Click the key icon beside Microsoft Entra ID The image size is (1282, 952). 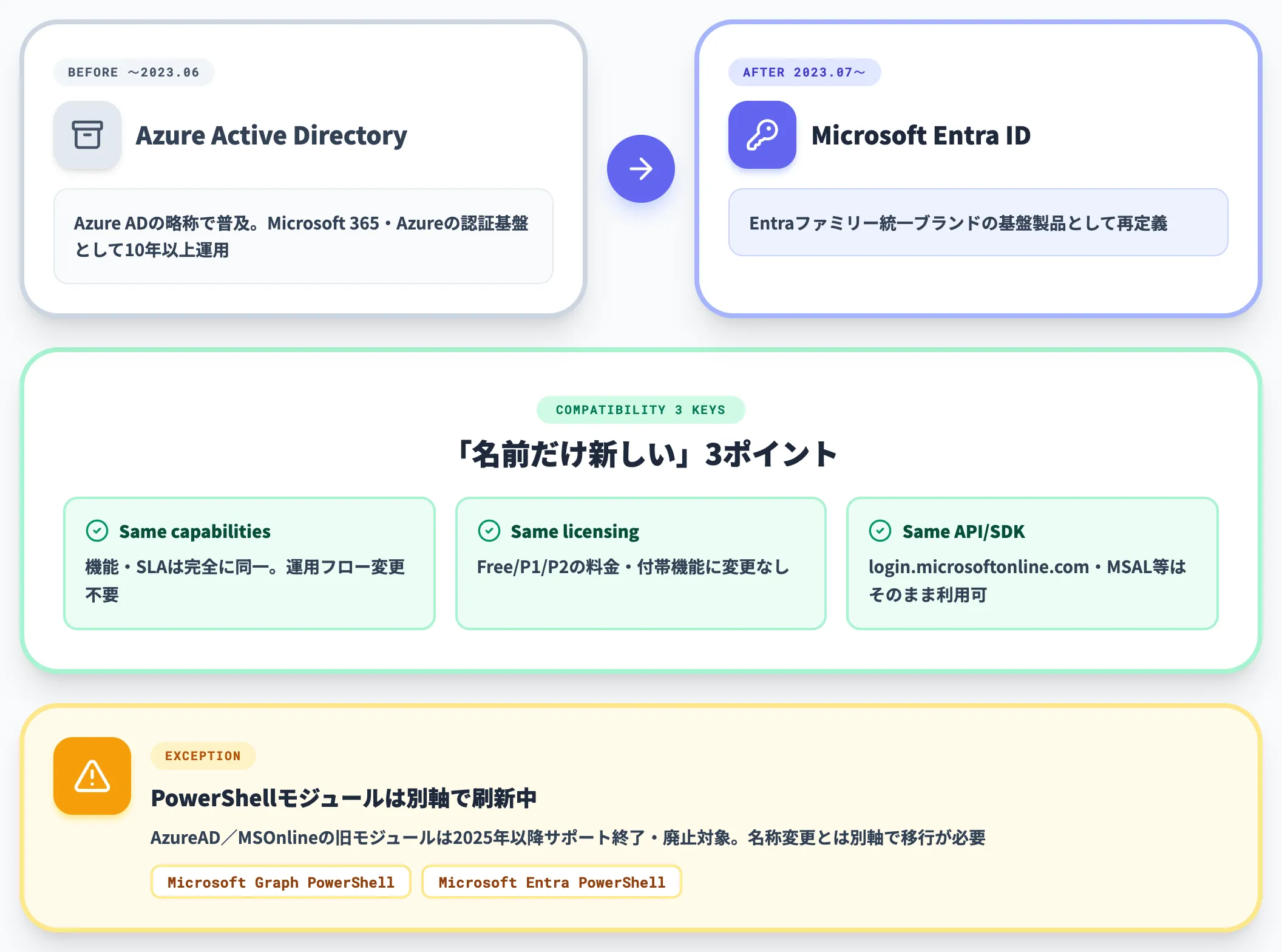pyautogui.click(x=762, y=135)
